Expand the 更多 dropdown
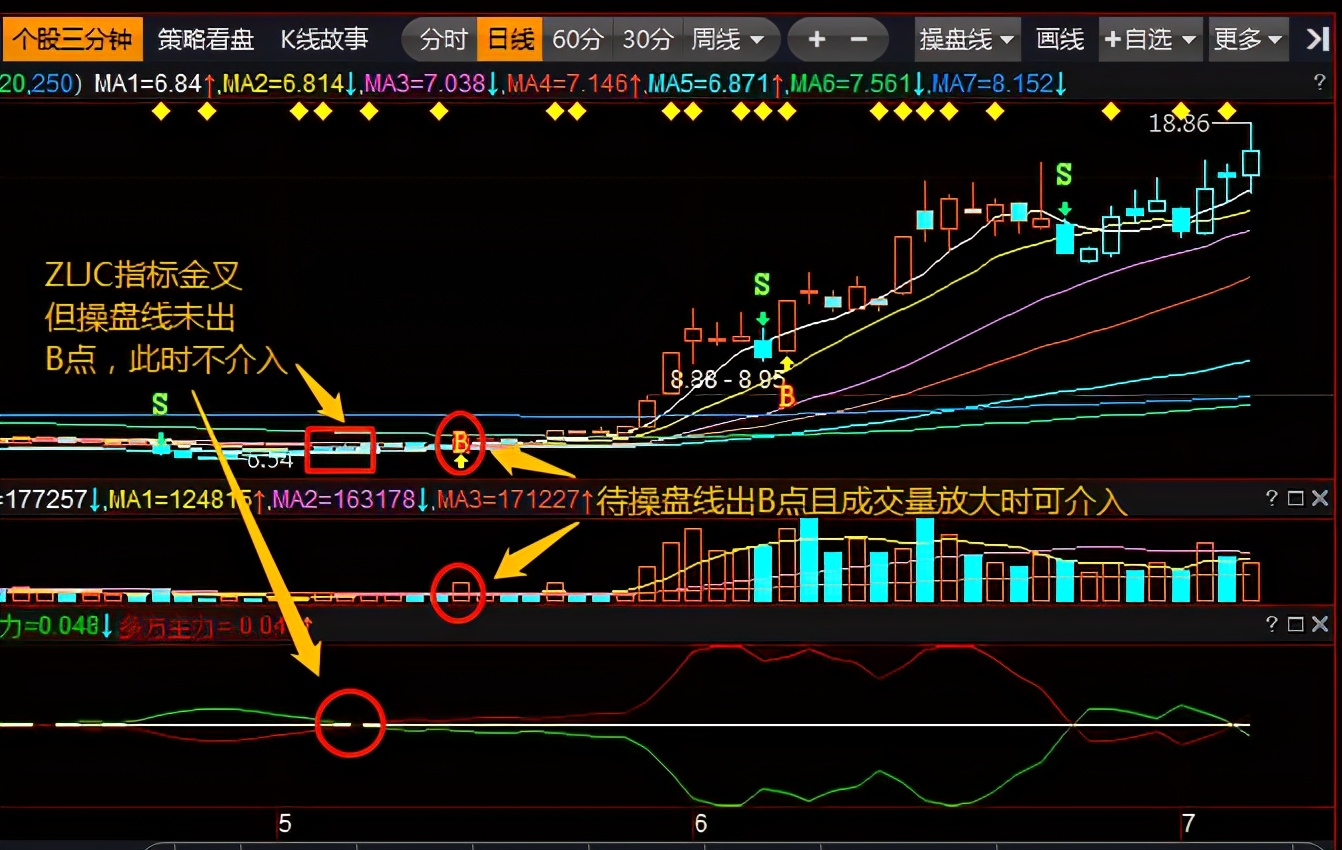 [1247, 40]
